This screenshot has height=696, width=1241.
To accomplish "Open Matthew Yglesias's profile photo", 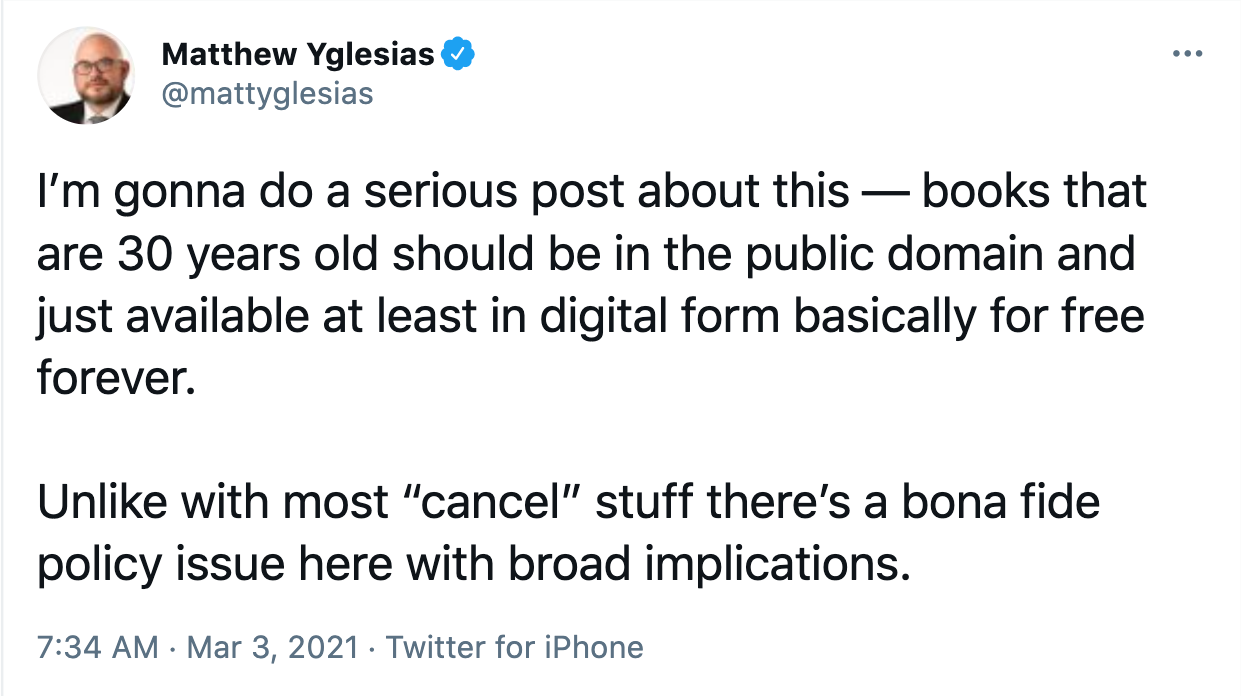I will (x=87, y=74).
